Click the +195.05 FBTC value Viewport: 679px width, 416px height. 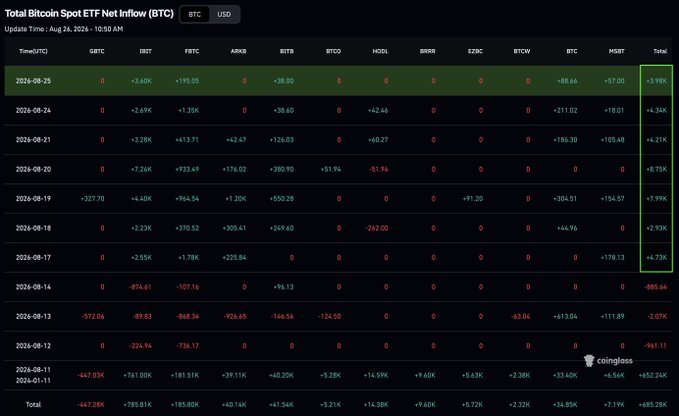click(x=187, y=81)
